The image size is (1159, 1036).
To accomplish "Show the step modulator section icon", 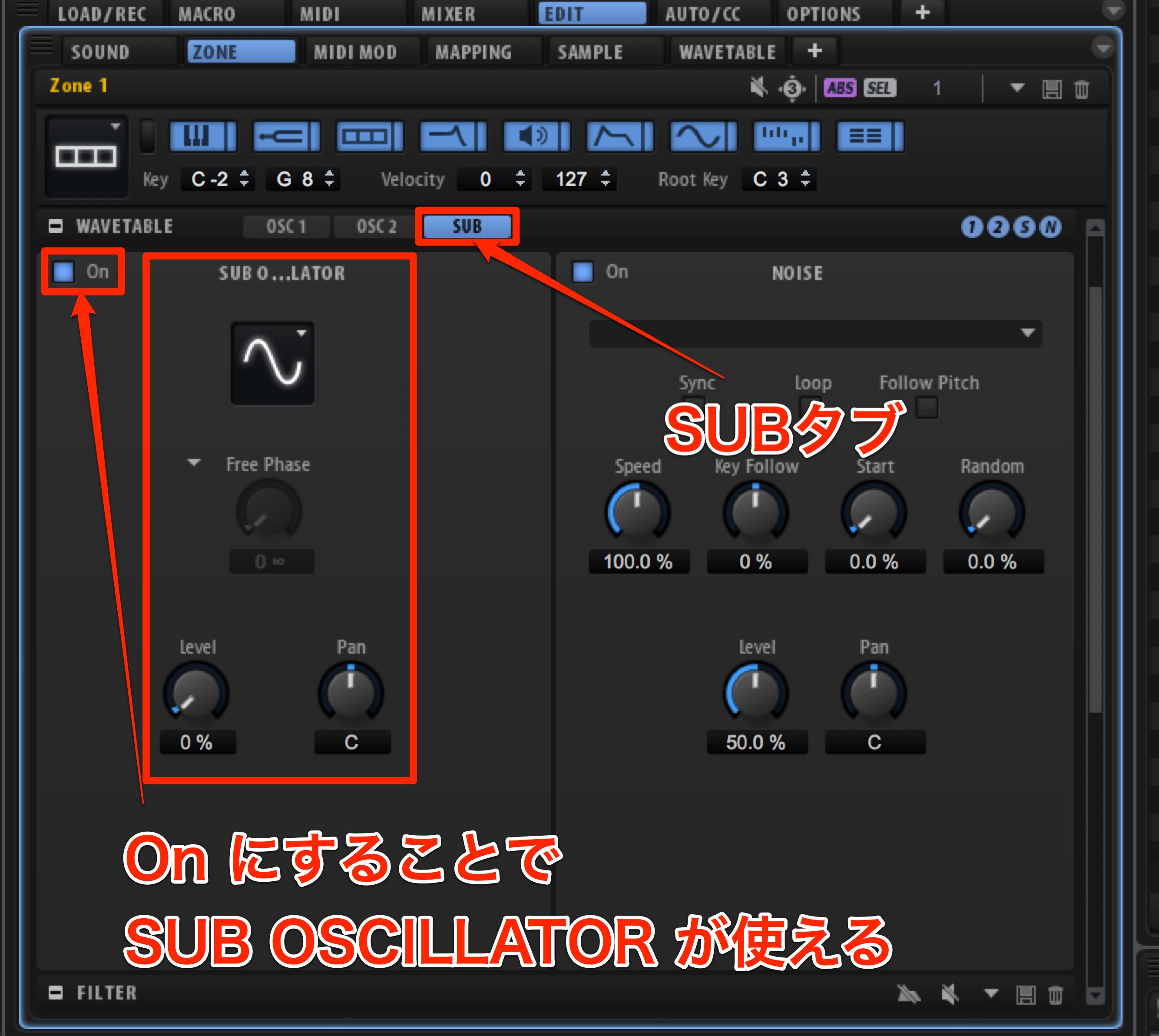I will [787, 136].
